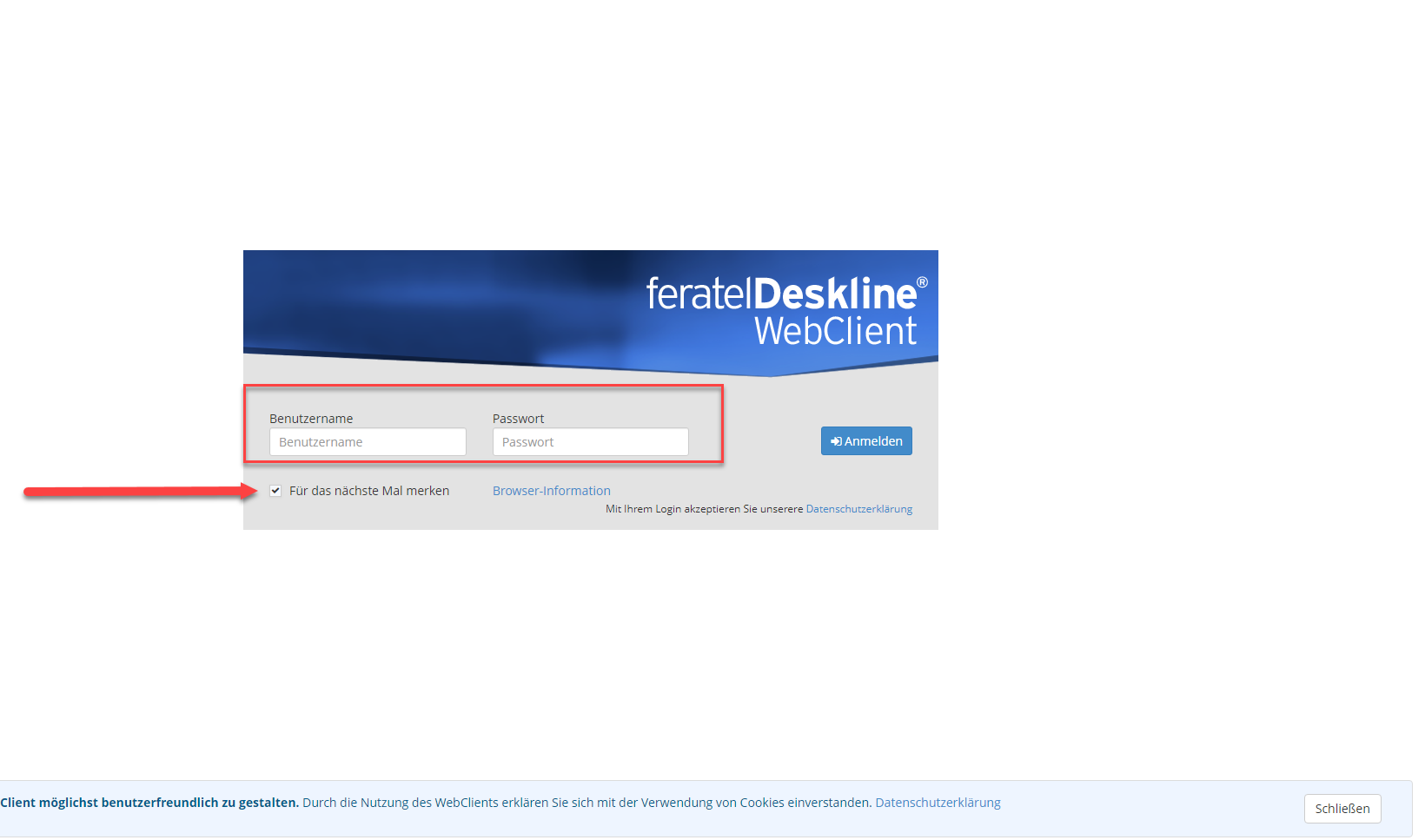This screenshot has height=840, width=1425.
Task: Uncheck 'Für das nächste Mal merken' checkbox
Action: [275, 491]
